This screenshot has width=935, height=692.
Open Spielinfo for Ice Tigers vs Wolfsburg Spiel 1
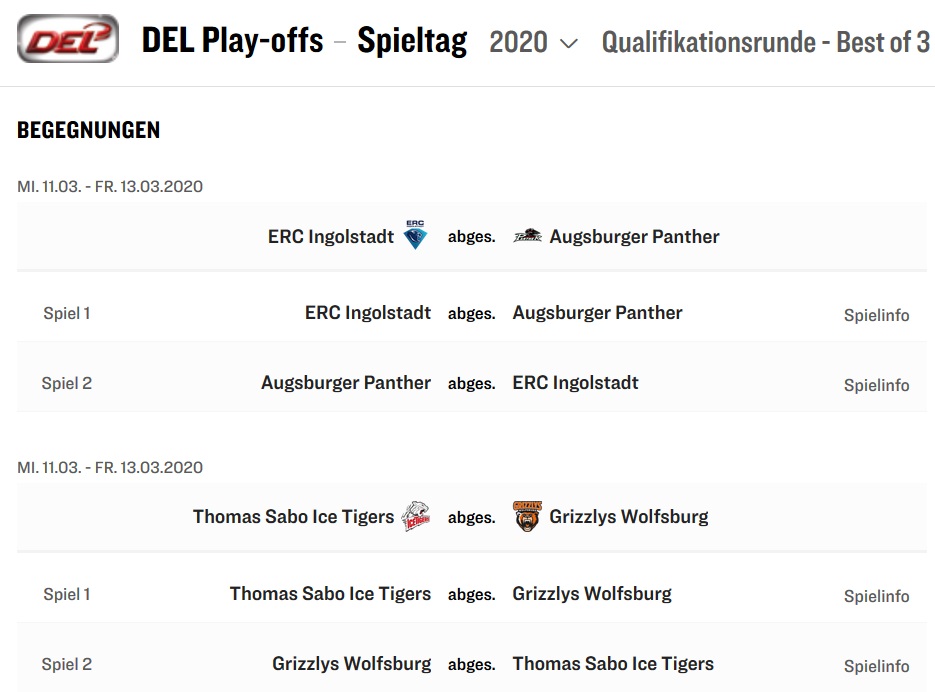(x=876, y=596)
